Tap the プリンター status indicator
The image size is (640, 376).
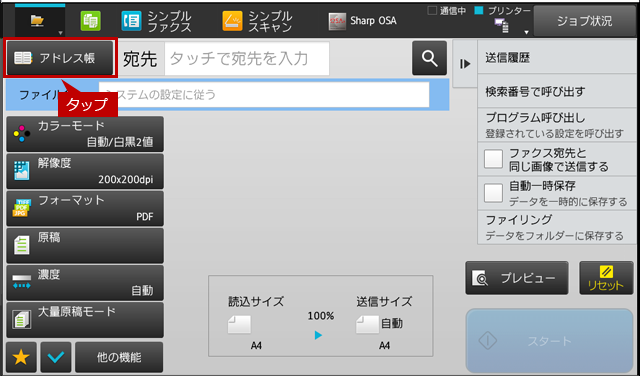tap(503, 11)
